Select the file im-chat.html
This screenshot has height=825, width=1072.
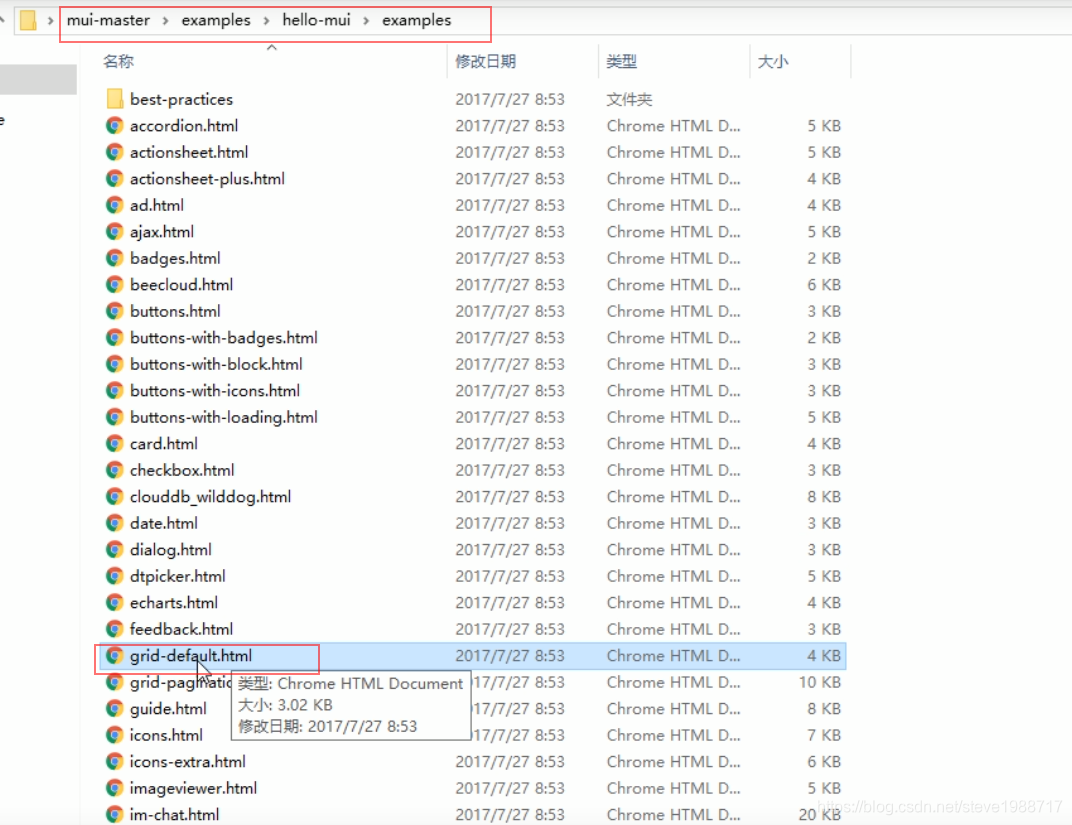click(x=174, y=815)
